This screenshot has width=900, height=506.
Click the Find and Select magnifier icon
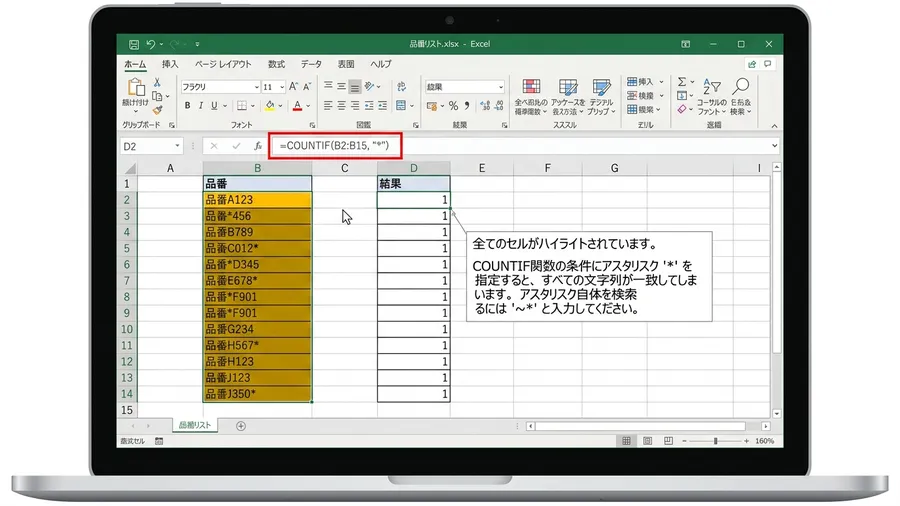[740, 87]
